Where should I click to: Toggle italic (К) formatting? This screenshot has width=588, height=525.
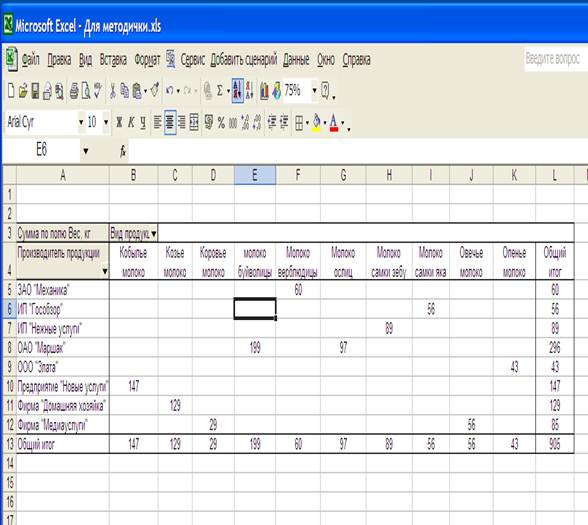click(x=131, y=122)
